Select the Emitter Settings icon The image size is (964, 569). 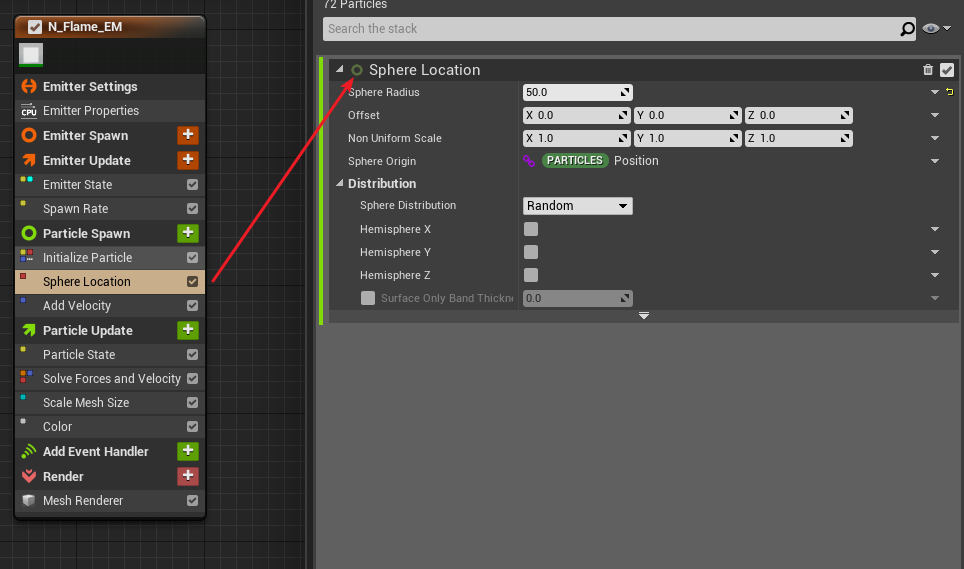(x=29, y=87)
